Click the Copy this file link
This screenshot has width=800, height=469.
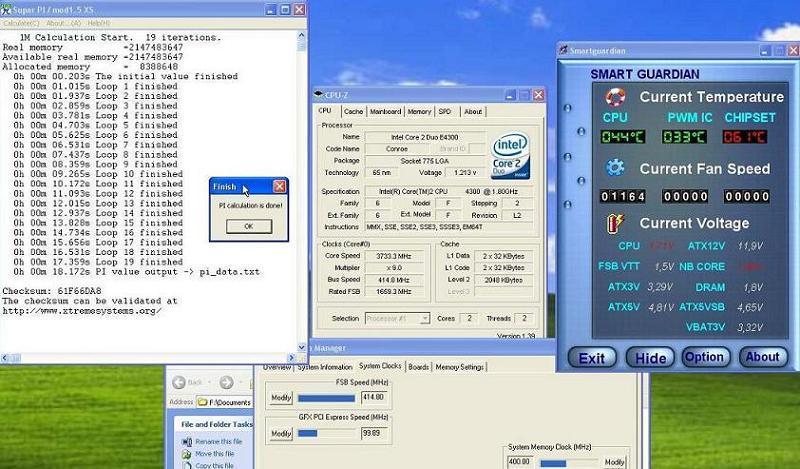(215, 465)
